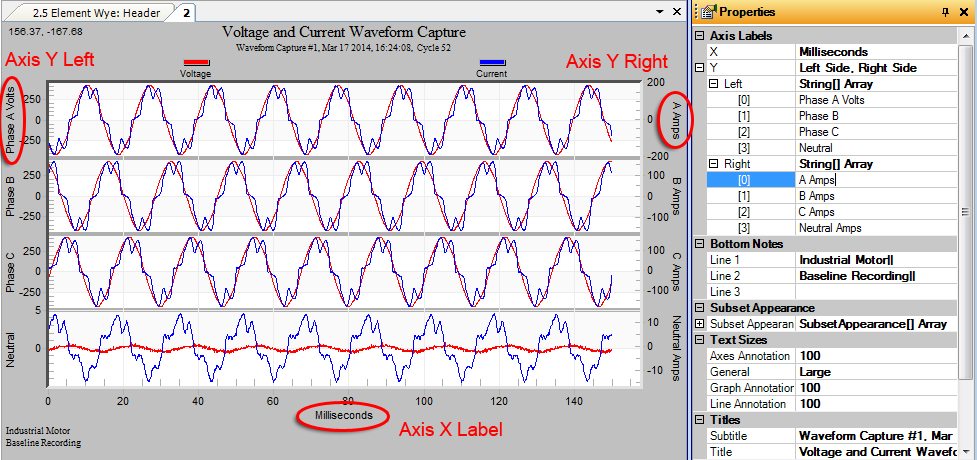Open the document tab list dropdown arrow
This screenshot has width=977, height=460.
[660, 12]
